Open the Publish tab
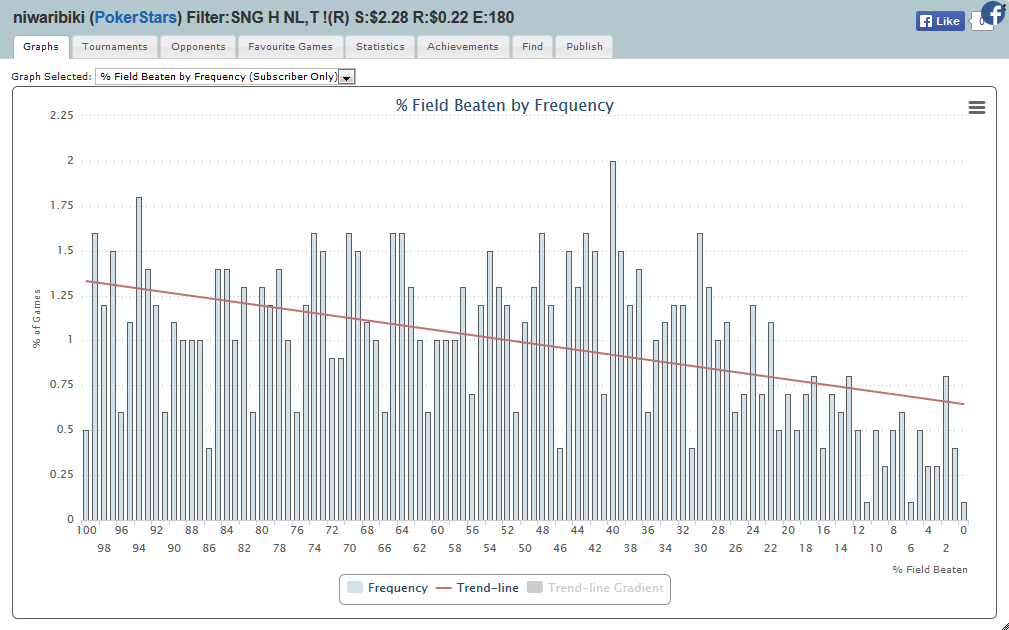Viewport: 1009px width, 630px height. pyautogui.click(x=584, y=47)
